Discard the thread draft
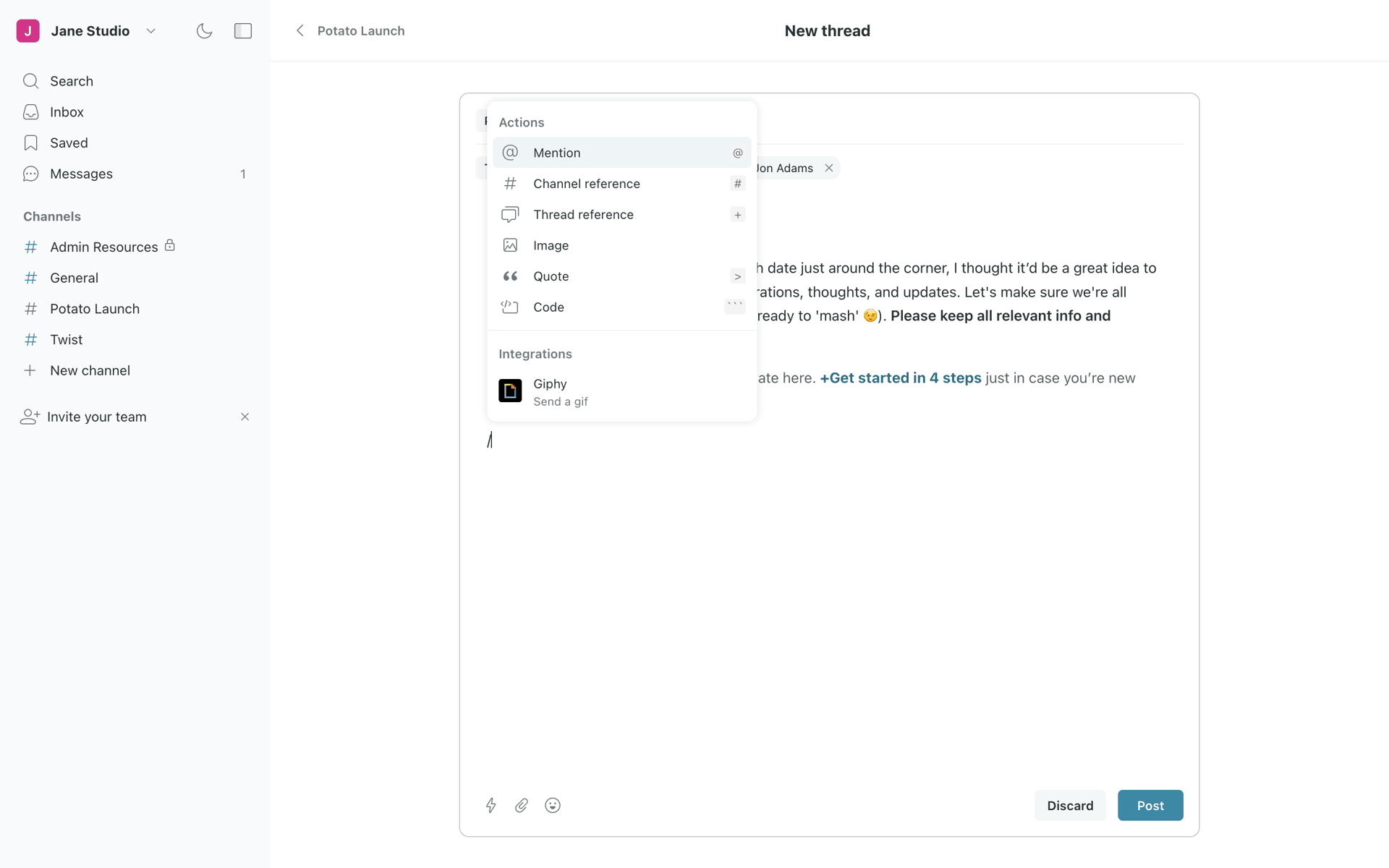Image resolution: width=1389 pixels, height=868 pixels. (1070, 806)
